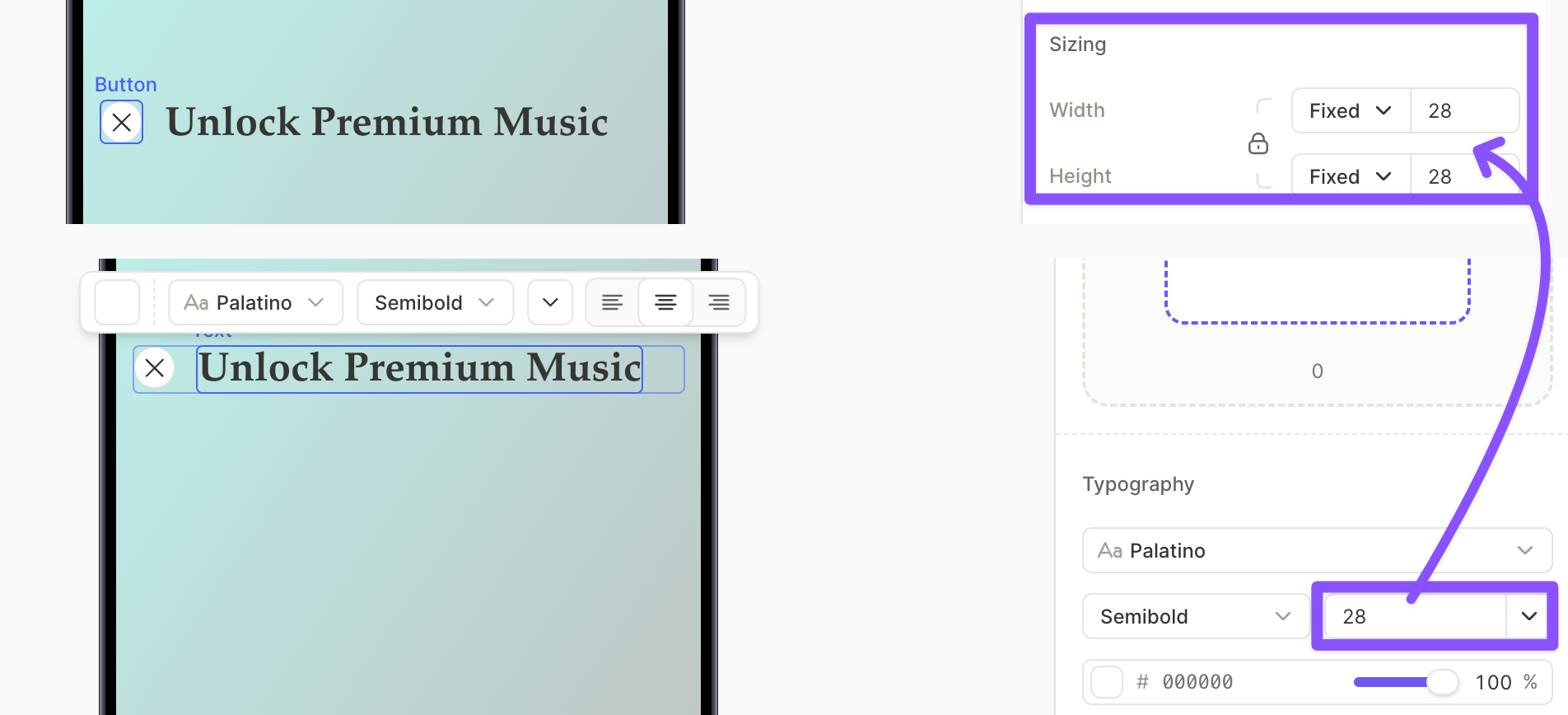Edit the Width value field 28

[x=1464, y=110]
